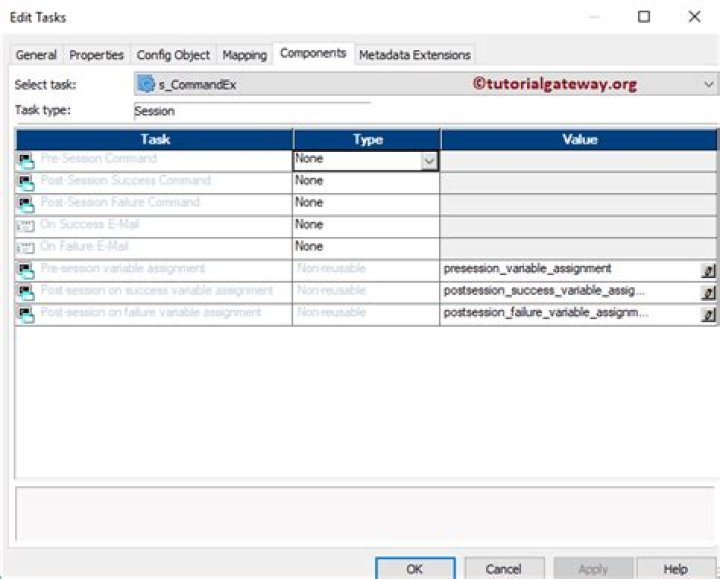Click Type cell for Post-Session Success Command
The image size is (720, 579).
(x=366, y=181)
